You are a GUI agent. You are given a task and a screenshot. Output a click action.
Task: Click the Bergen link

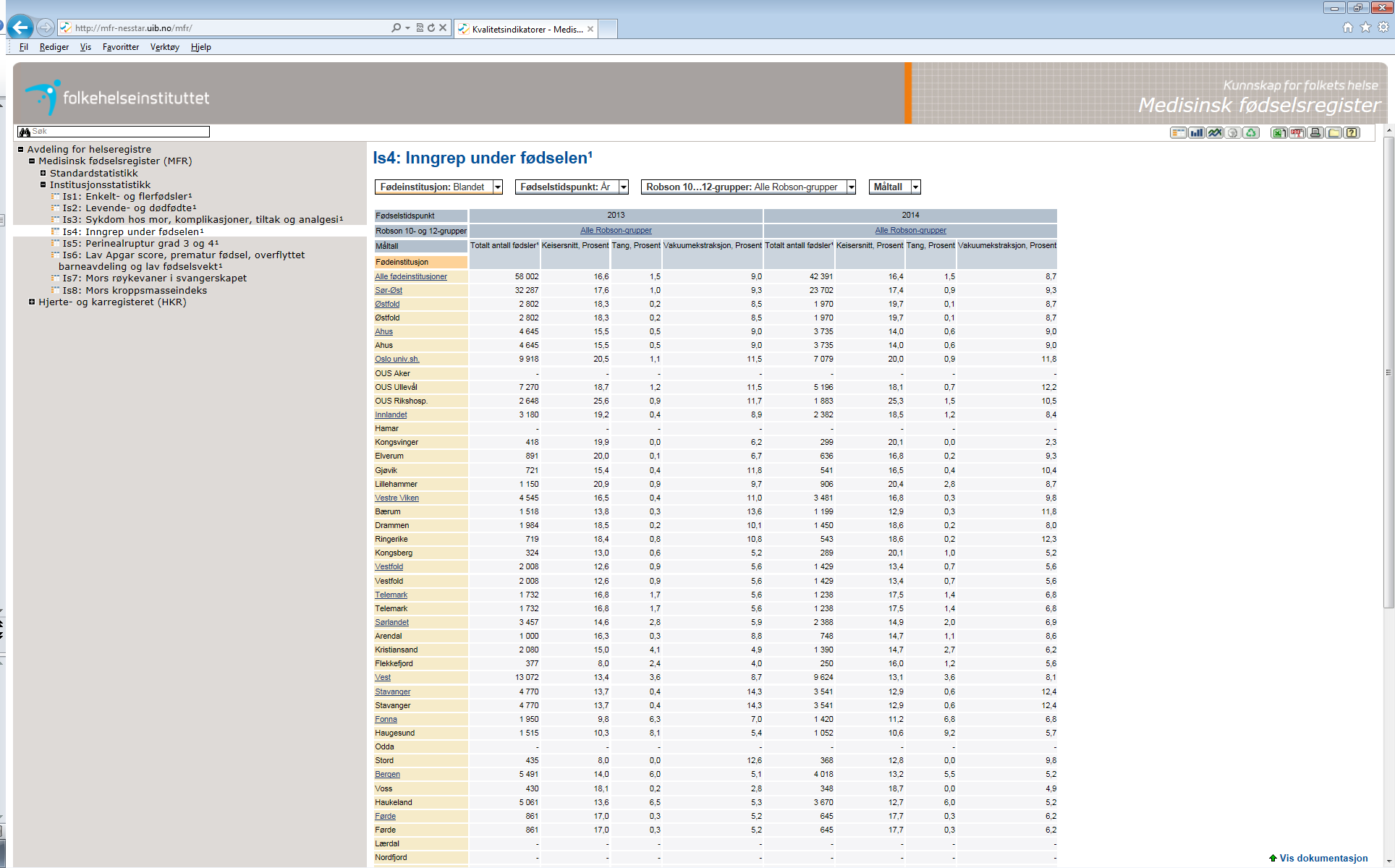[387, 774]
